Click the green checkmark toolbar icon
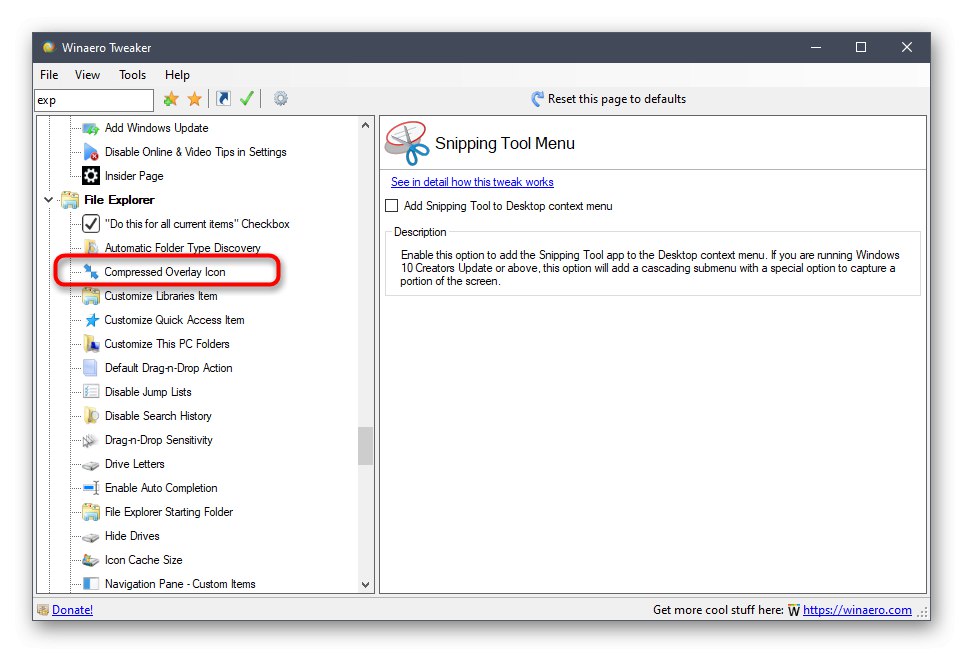Image resolution: width=963 pixels, height=653 pixels. [247, 98]
